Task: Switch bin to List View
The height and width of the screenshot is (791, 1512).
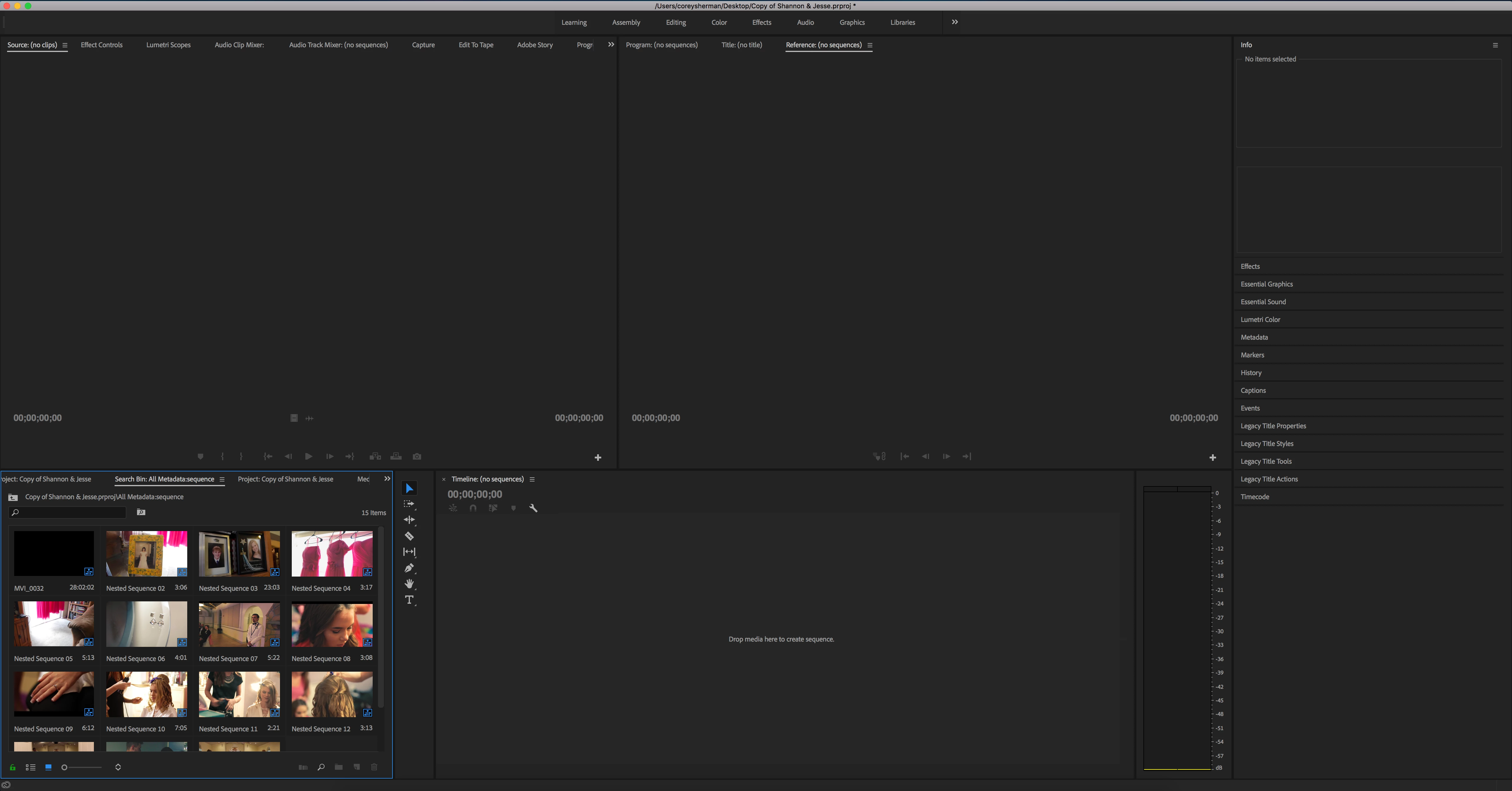Action: 30,767
